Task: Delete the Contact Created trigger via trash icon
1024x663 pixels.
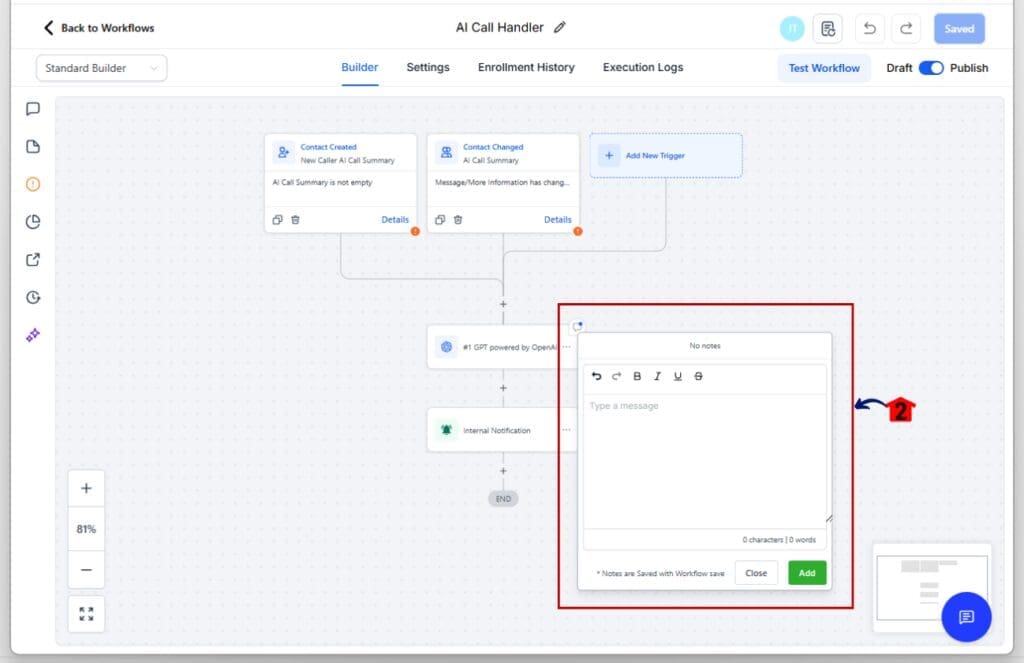Action: pyautogui.click(x=295, y=220)
